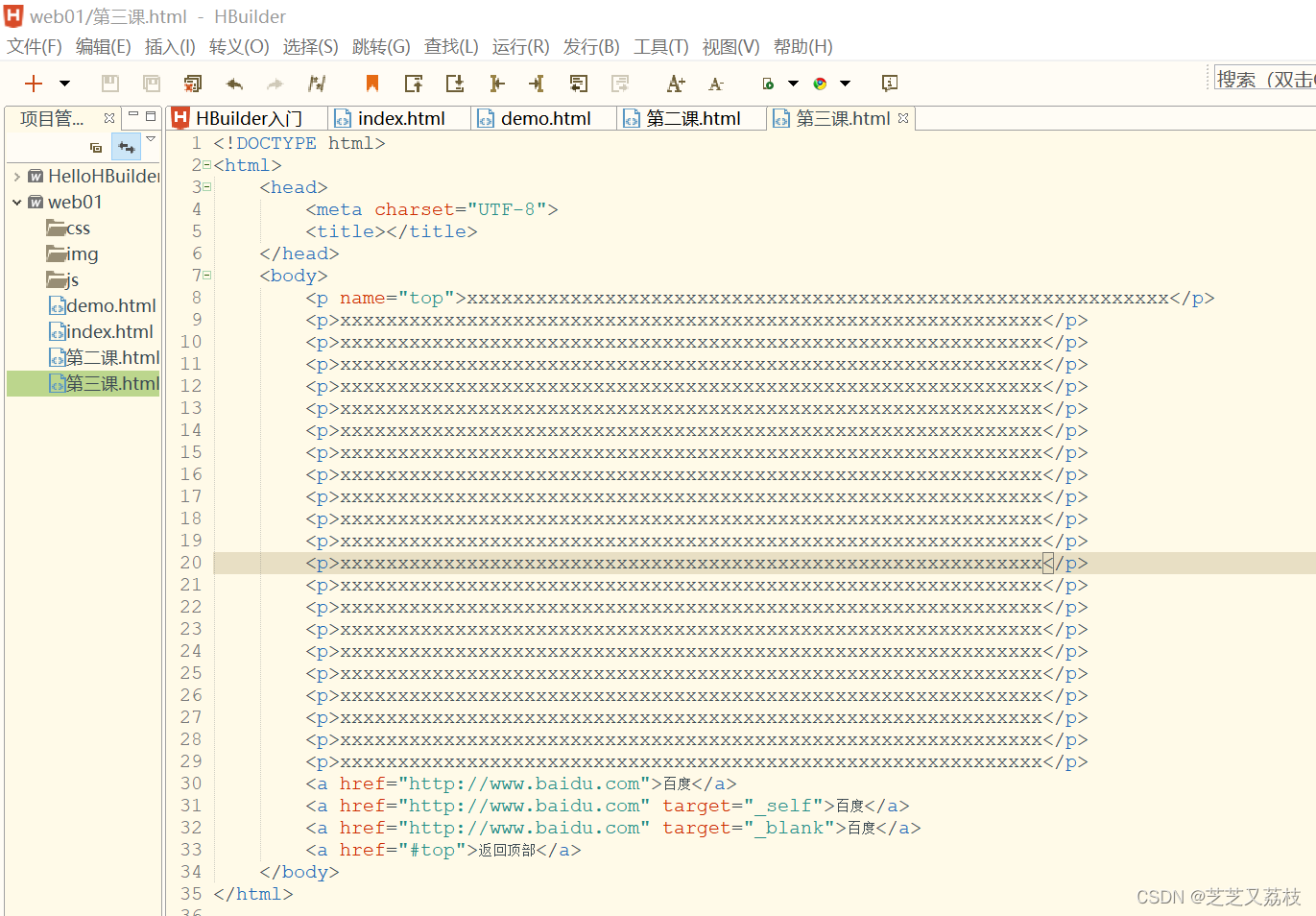Fold the body tag on line 7

point(206,276)
